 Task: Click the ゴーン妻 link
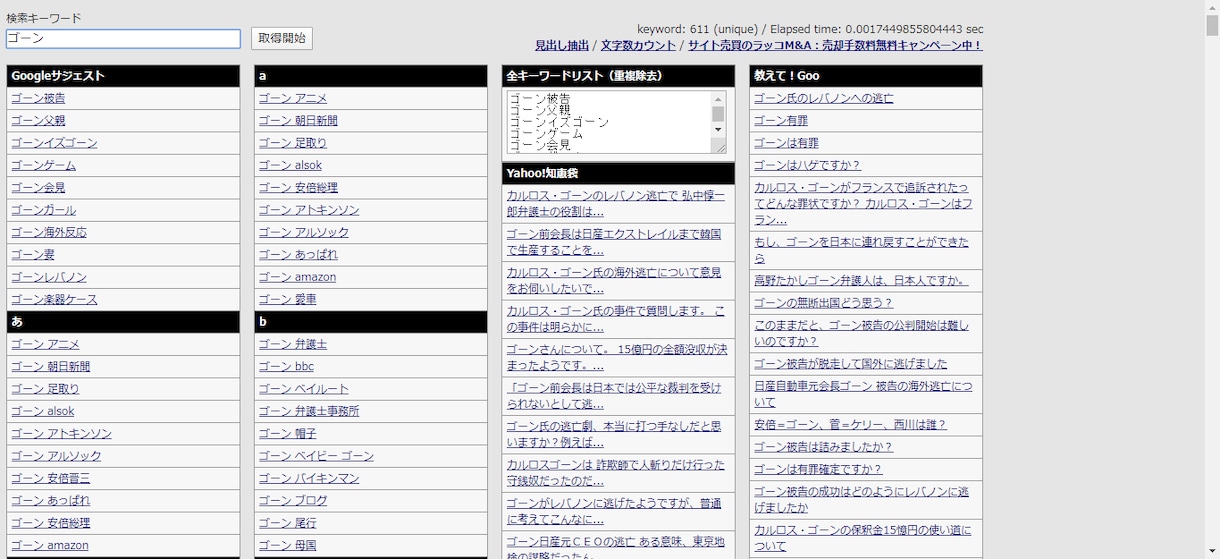tap(33, 254)
